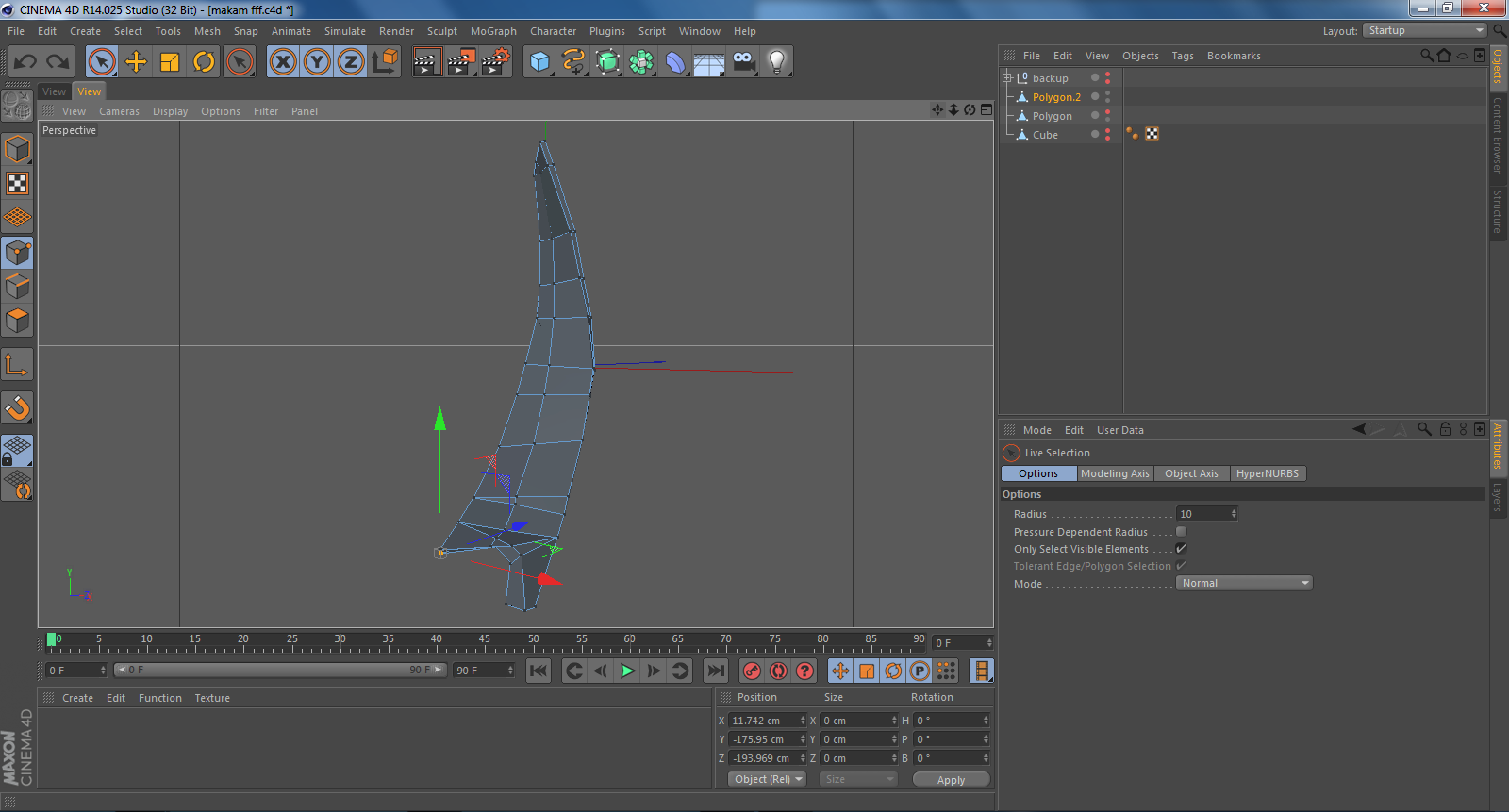
Task: Click Render to Picture Viewer icon
Action: 461,62
